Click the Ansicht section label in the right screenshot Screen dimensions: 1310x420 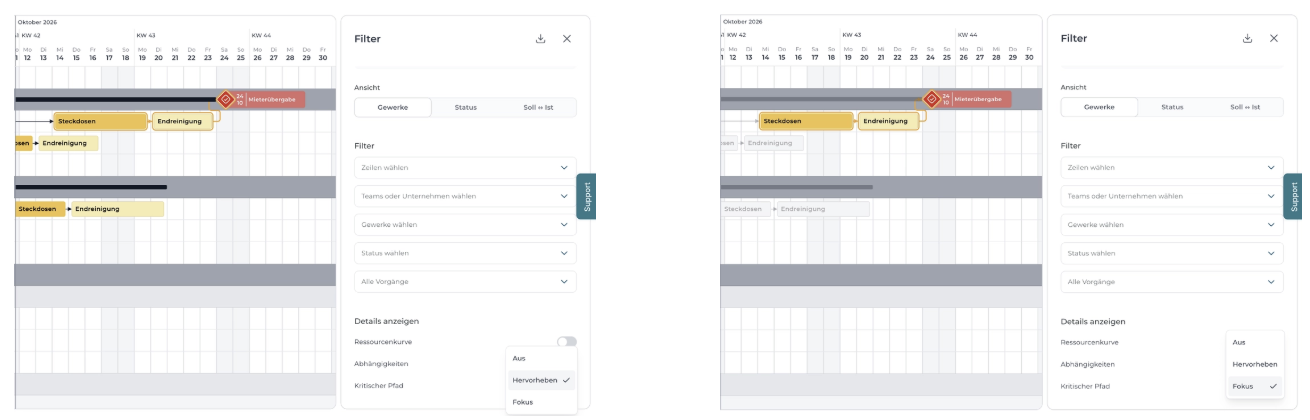(1074, 88)
